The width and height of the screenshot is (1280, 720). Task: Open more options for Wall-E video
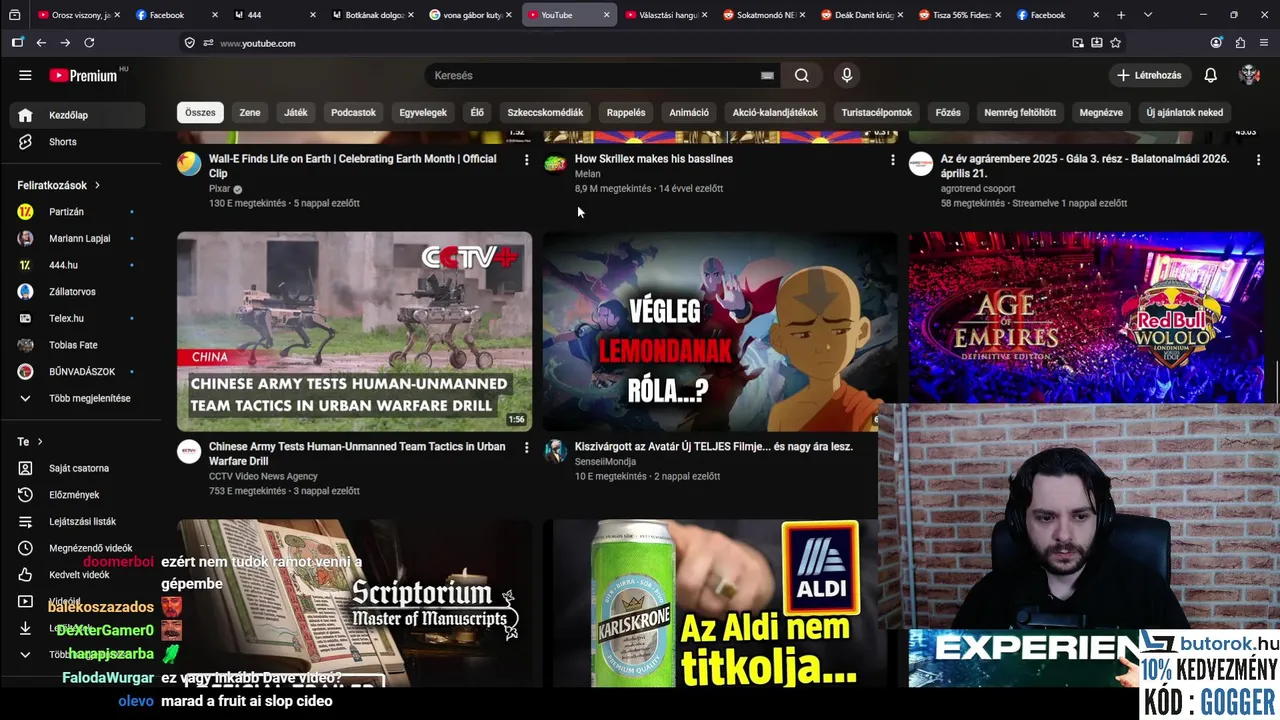point(527,160)
